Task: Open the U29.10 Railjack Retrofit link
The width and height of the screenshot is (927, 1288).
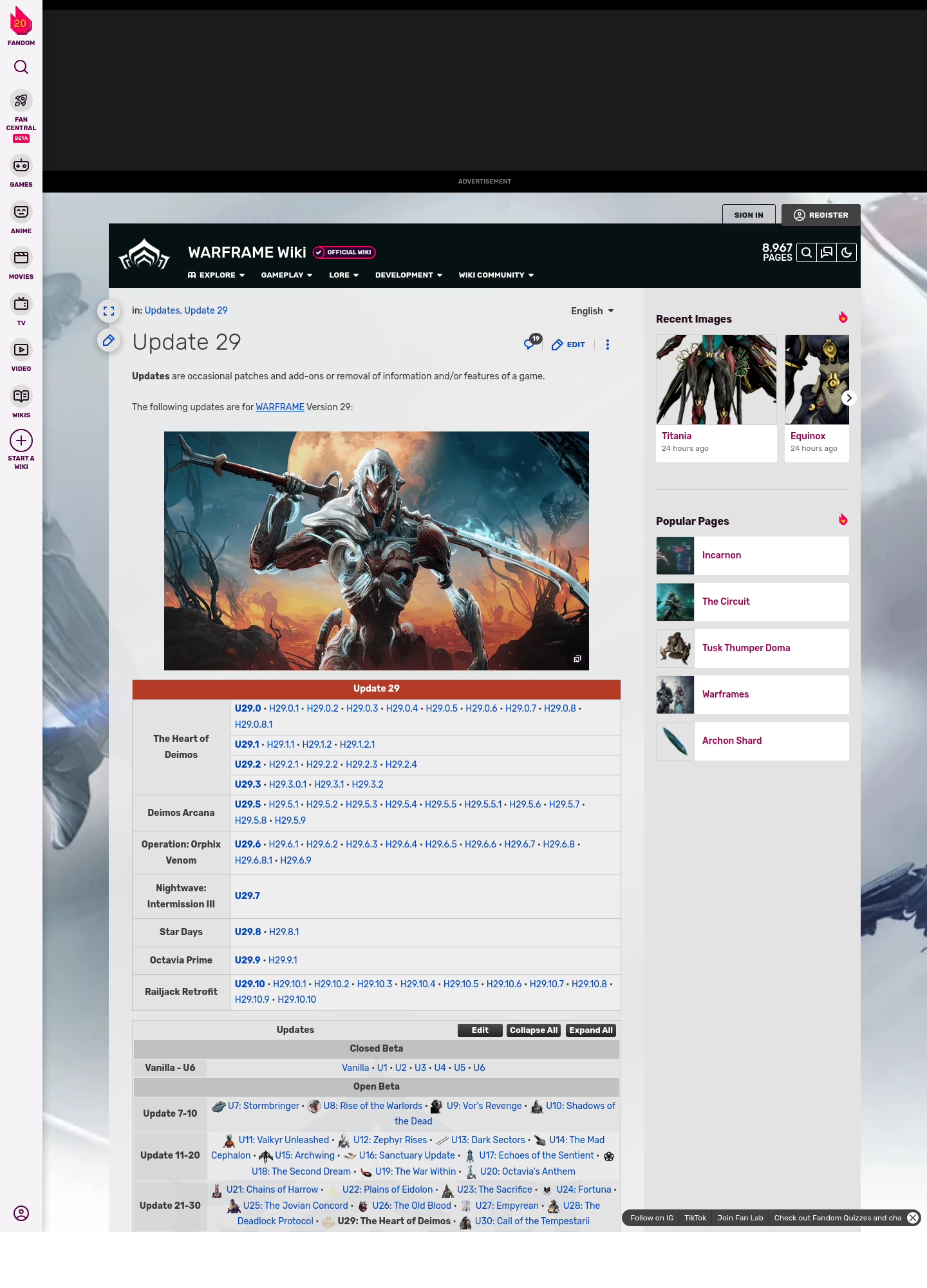Action: (250, 984)
